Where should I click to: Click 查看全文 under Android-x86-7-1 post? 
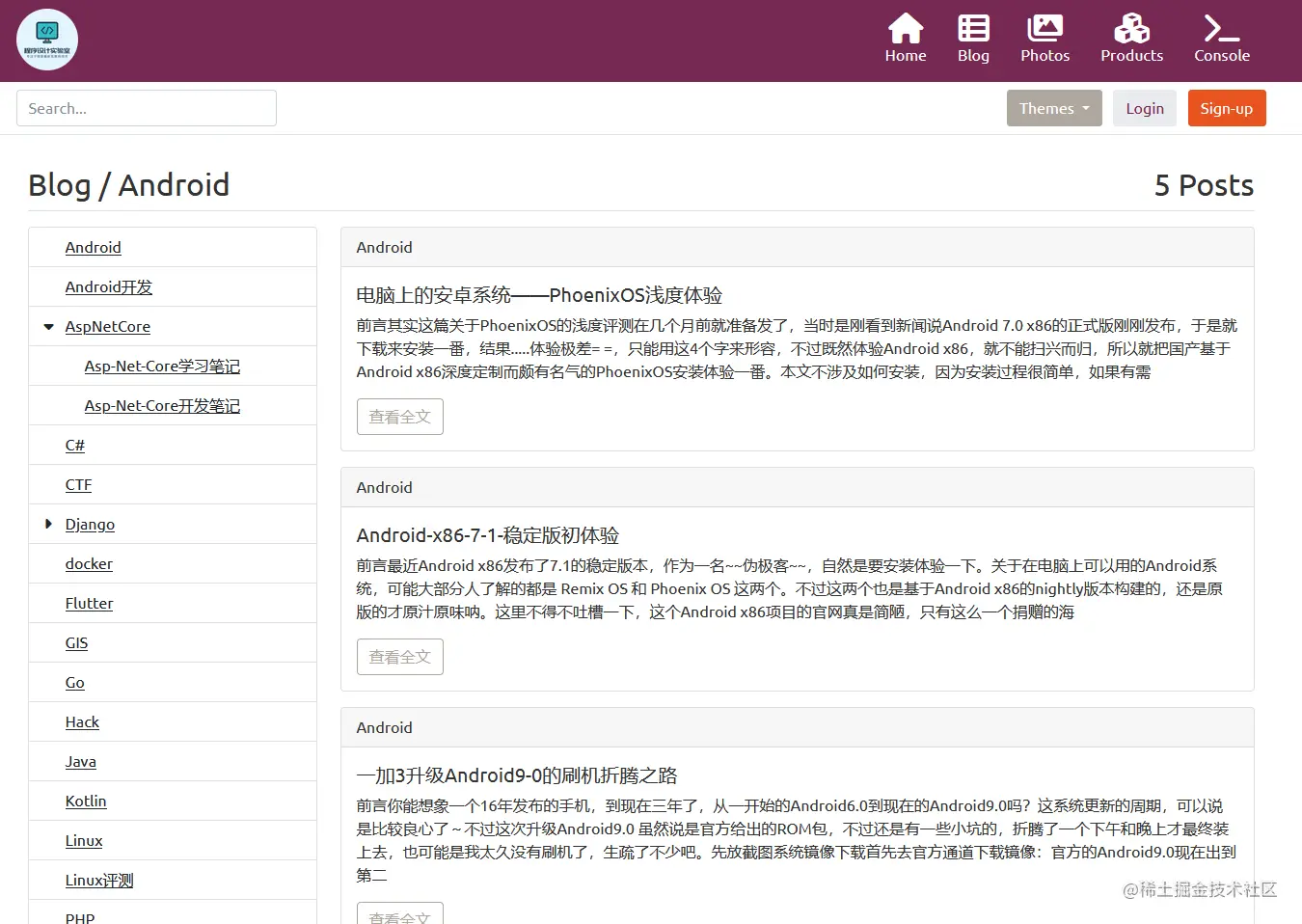click(x=399, y=657)
